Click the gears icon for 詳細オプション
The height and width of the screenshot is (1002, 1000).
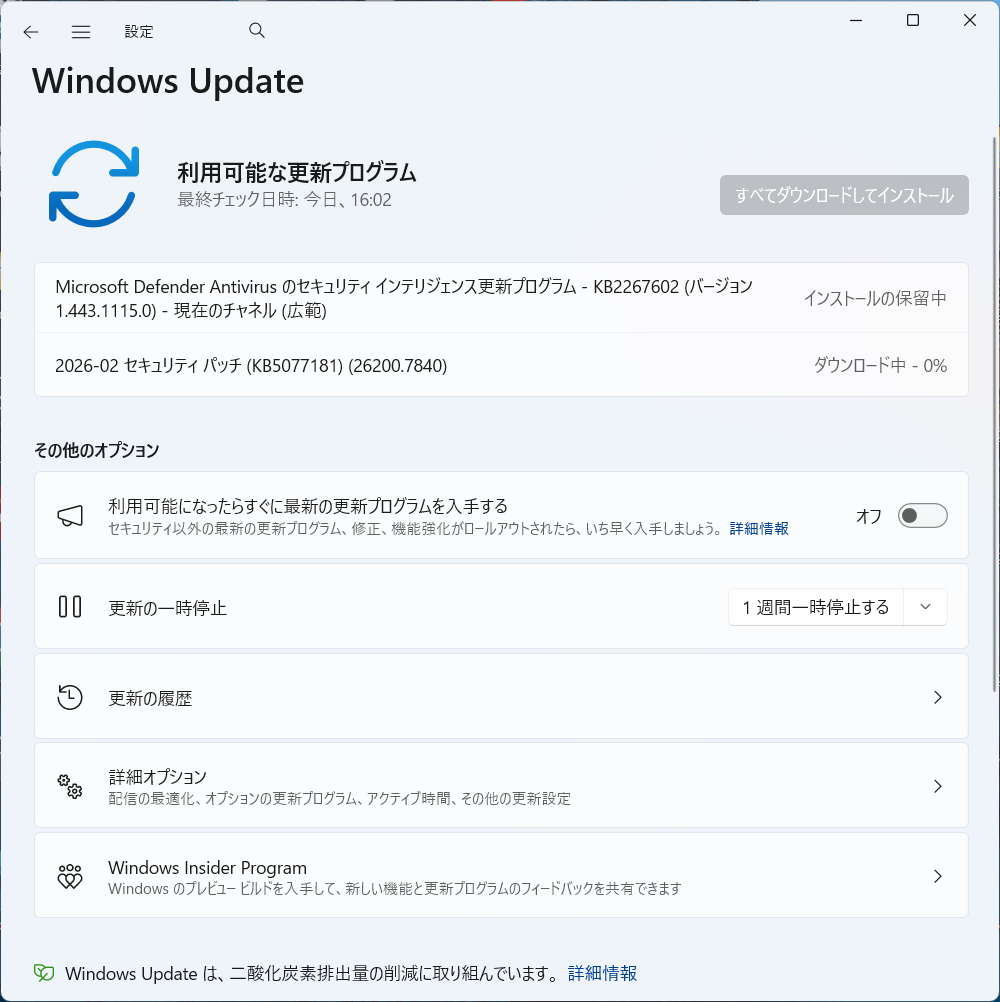click(x=70, y=786)
